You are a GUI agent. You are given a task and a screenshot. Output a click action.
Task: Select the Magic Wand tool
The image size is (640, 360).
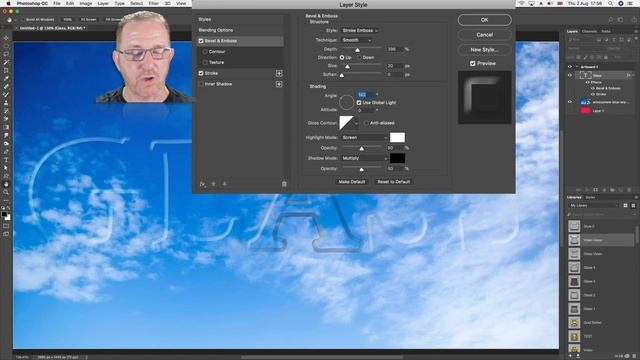(x=6, y=62)
